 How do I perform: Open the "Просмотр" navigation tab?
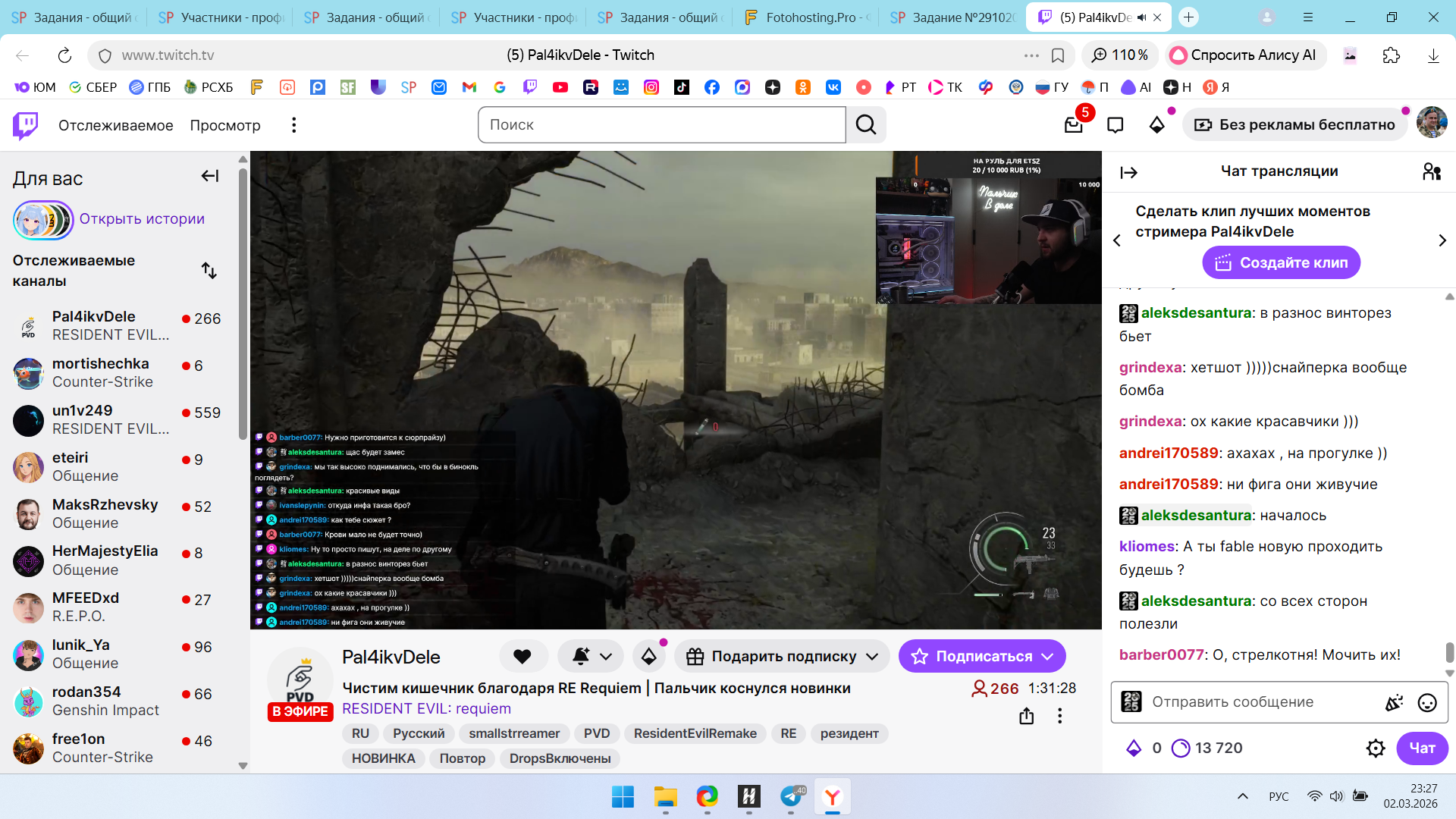(x=224, y=125)
